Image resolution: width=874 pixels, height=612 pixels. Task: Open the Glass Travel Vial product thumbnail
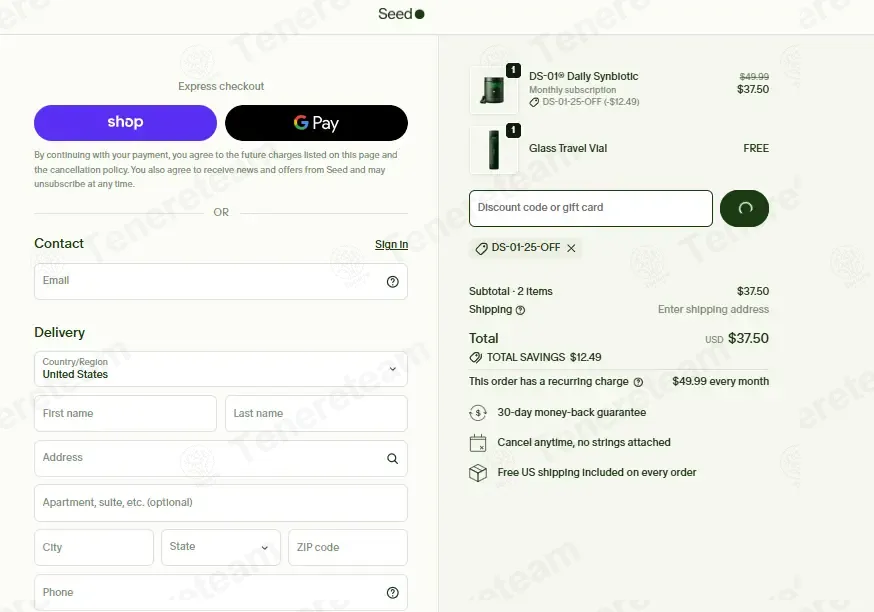coord(494,149)
